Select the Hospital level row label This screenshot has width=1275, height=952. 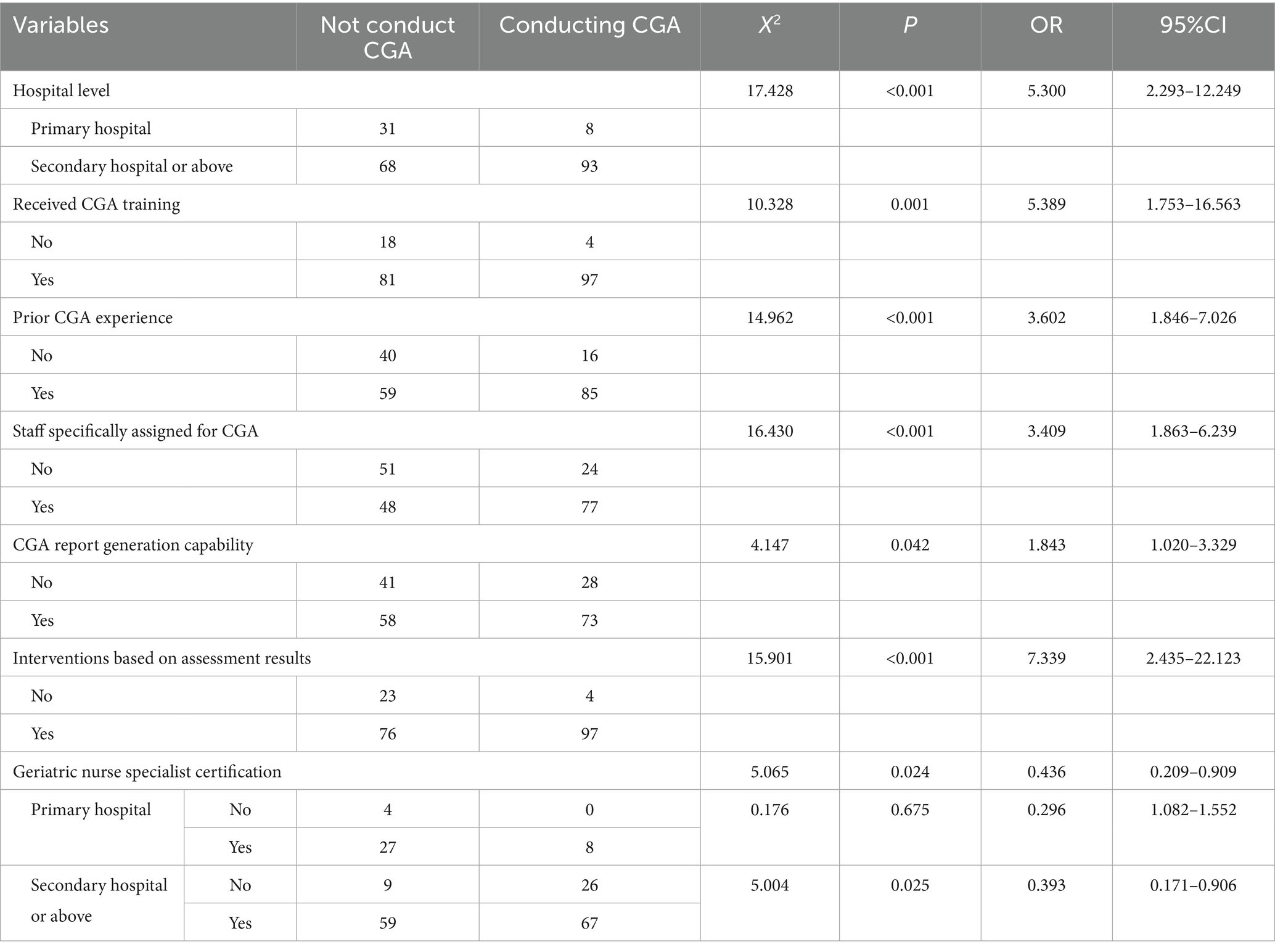[62, 91]
